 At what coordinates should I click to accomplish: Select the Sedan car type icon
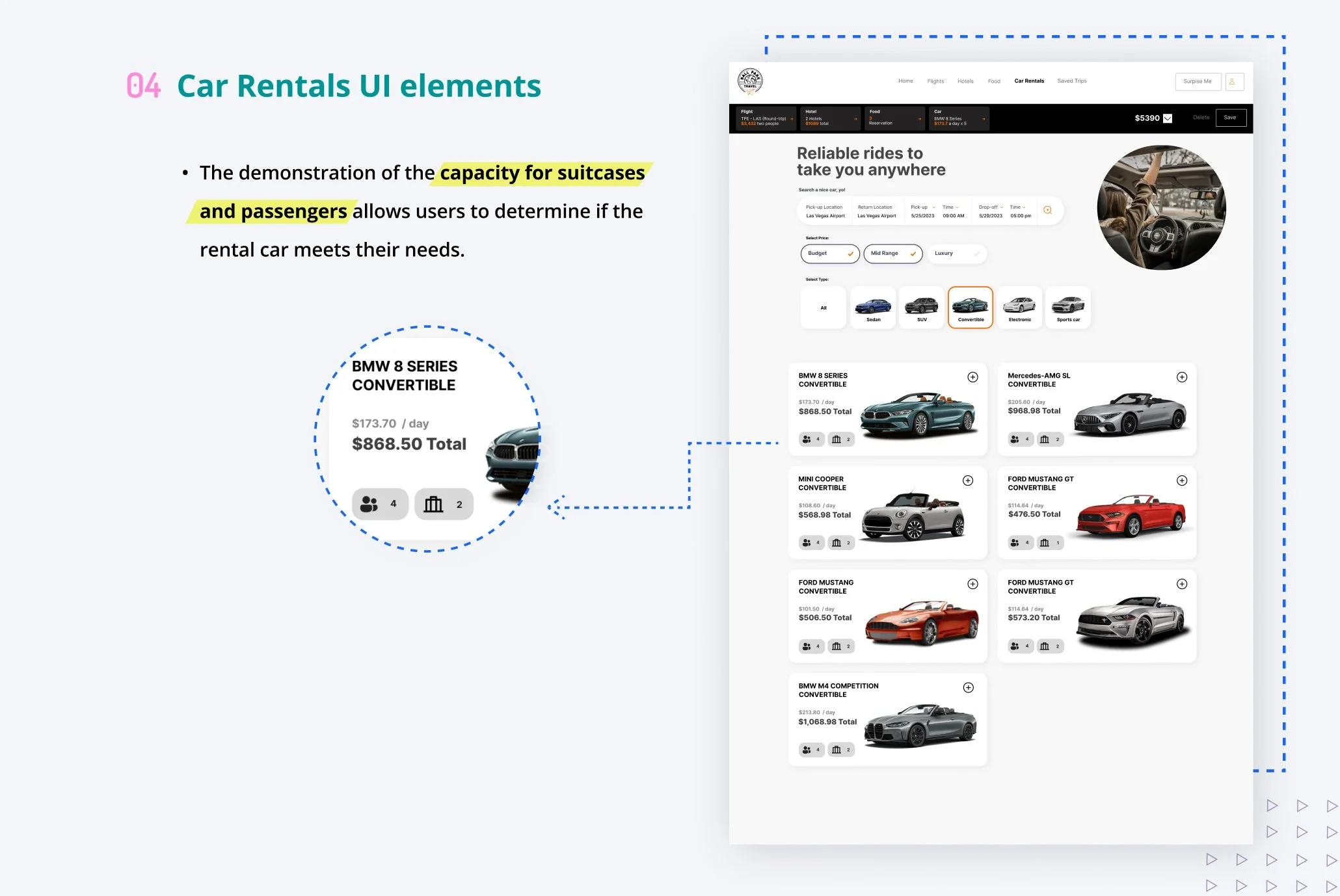(x=873, y=308)
